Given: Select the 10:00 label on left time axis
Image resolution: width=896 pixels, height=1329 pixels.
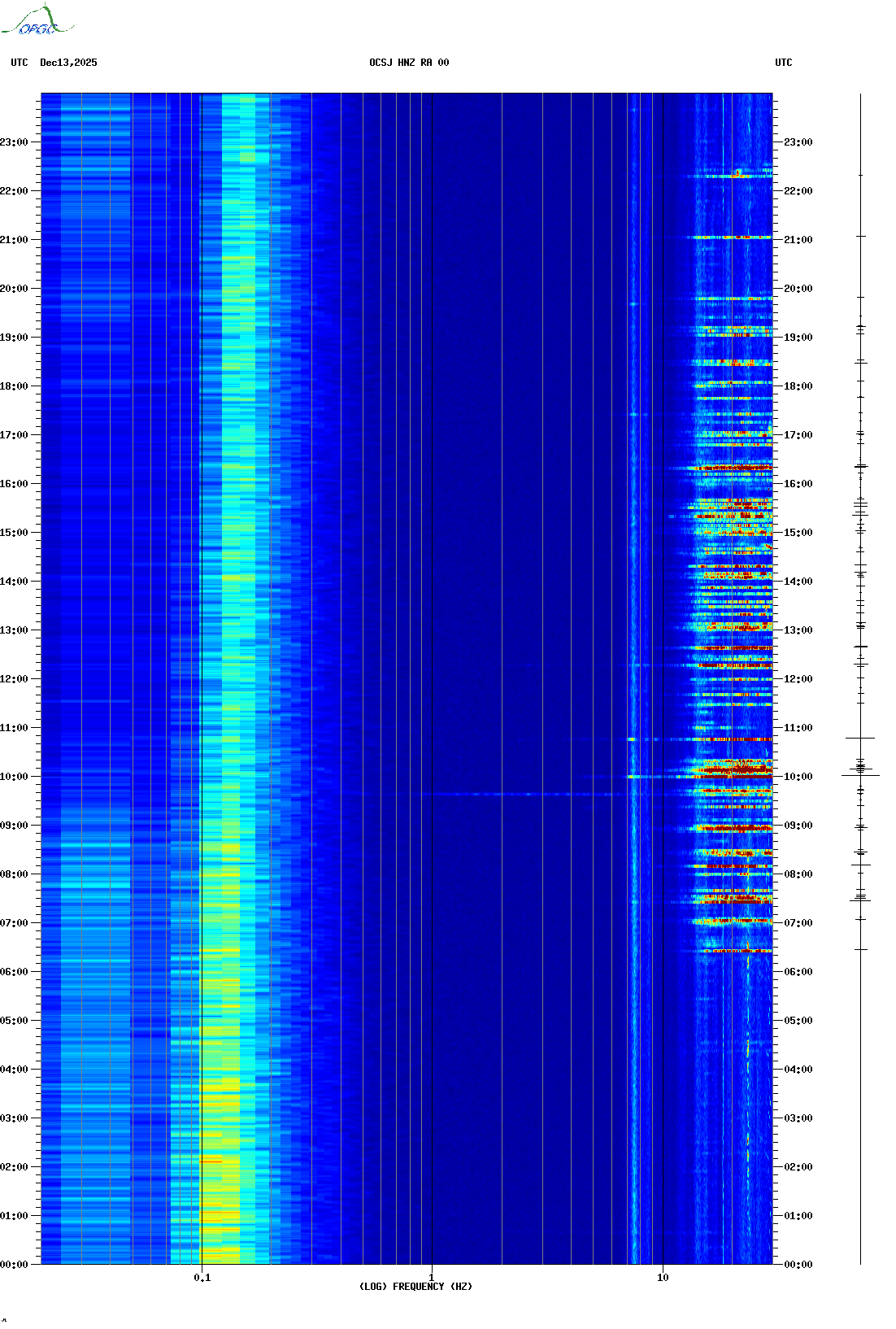Looking at the screenshot, I should 15,777.
